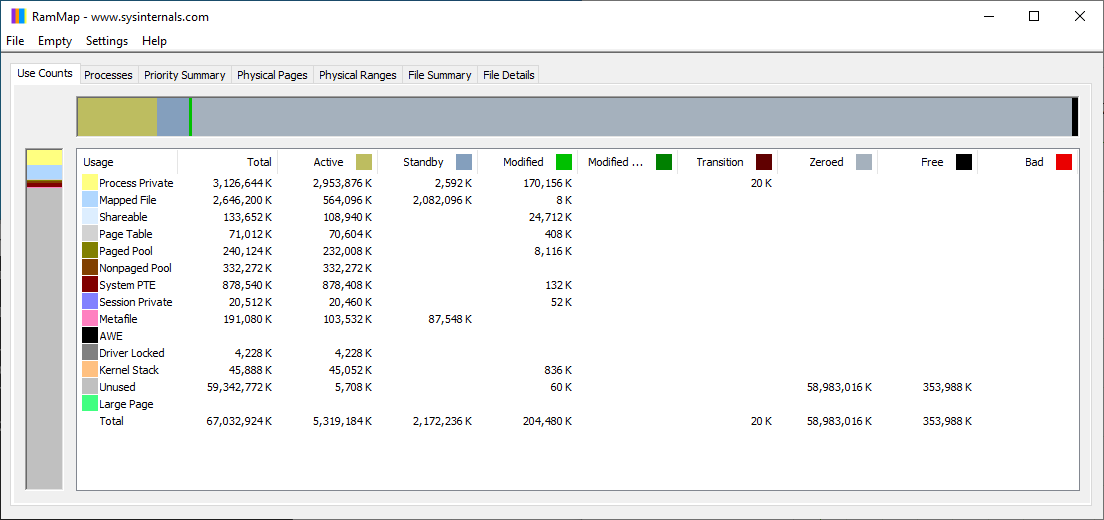Sort by the Total column header
The height and width of the screenshot is (520, 1104).
coord(227,163)
